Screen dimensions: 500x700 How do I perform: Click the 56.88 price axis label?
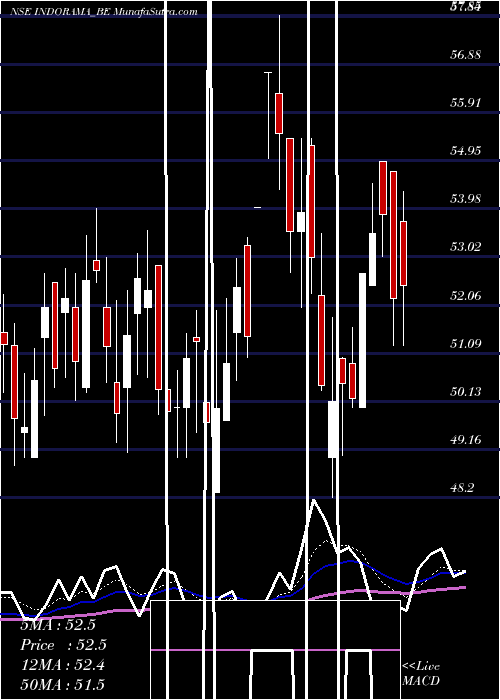coord(466,54)
